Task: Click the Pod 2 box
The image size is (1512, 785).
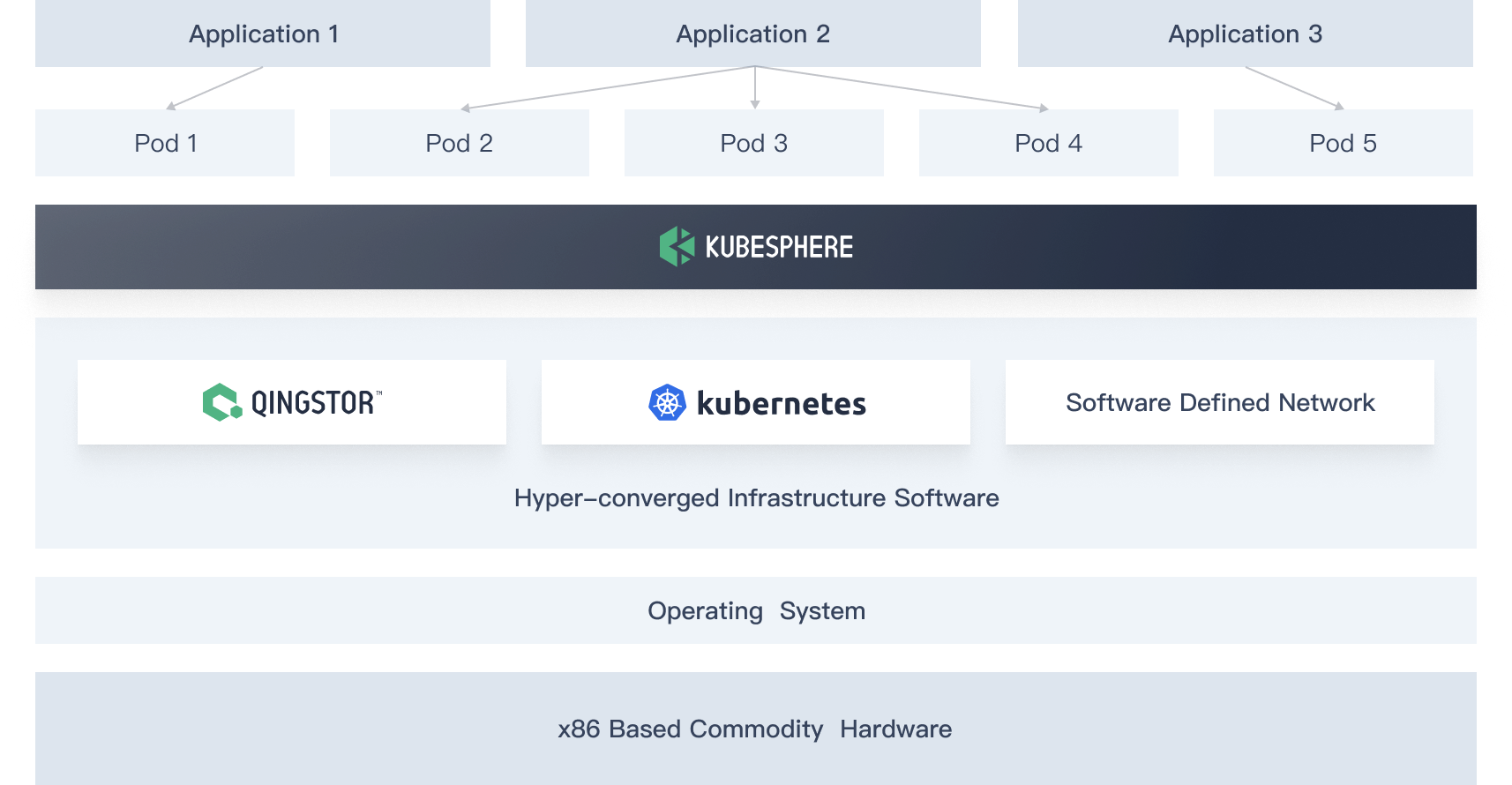Action: coord(460,143)
